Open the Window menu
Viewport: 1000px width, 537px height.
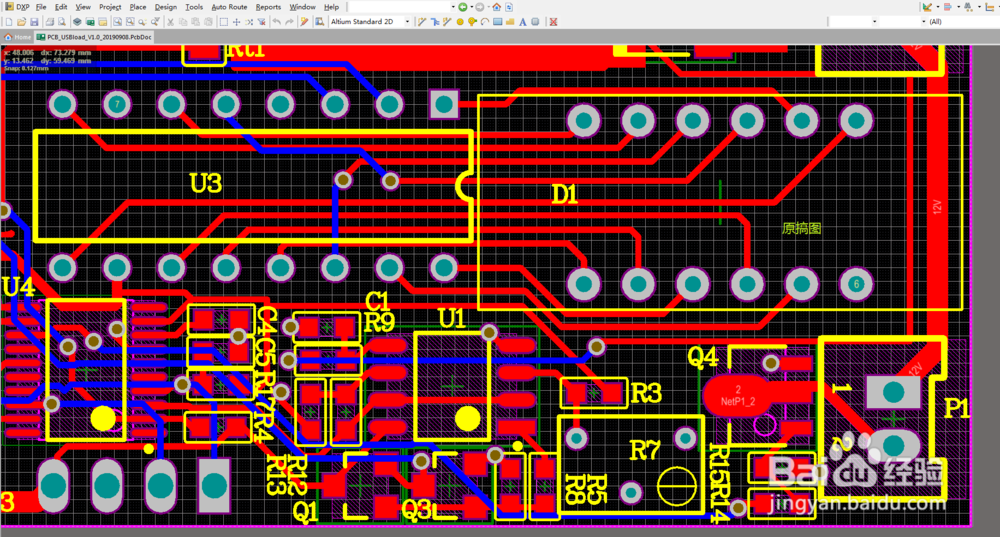tap(302, 7)
